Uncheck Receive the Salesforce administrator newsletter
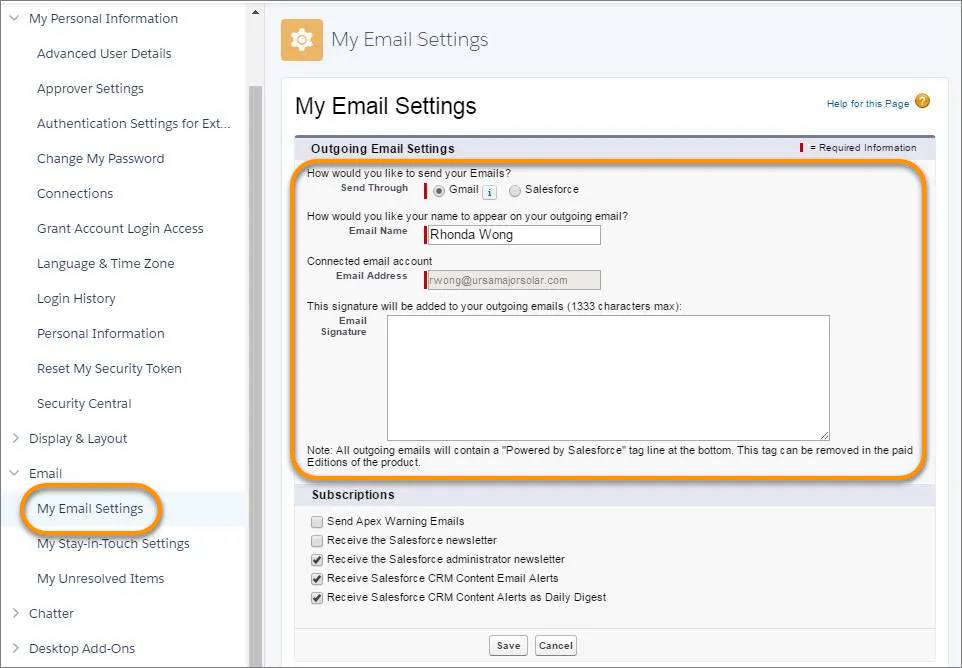 coord(317,560)
